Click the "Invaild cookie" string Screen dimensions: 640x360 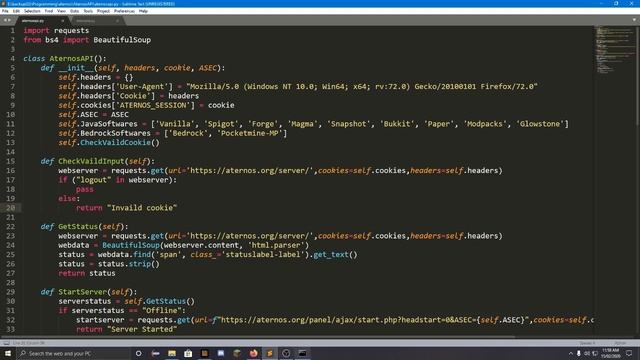pos(142,208)
